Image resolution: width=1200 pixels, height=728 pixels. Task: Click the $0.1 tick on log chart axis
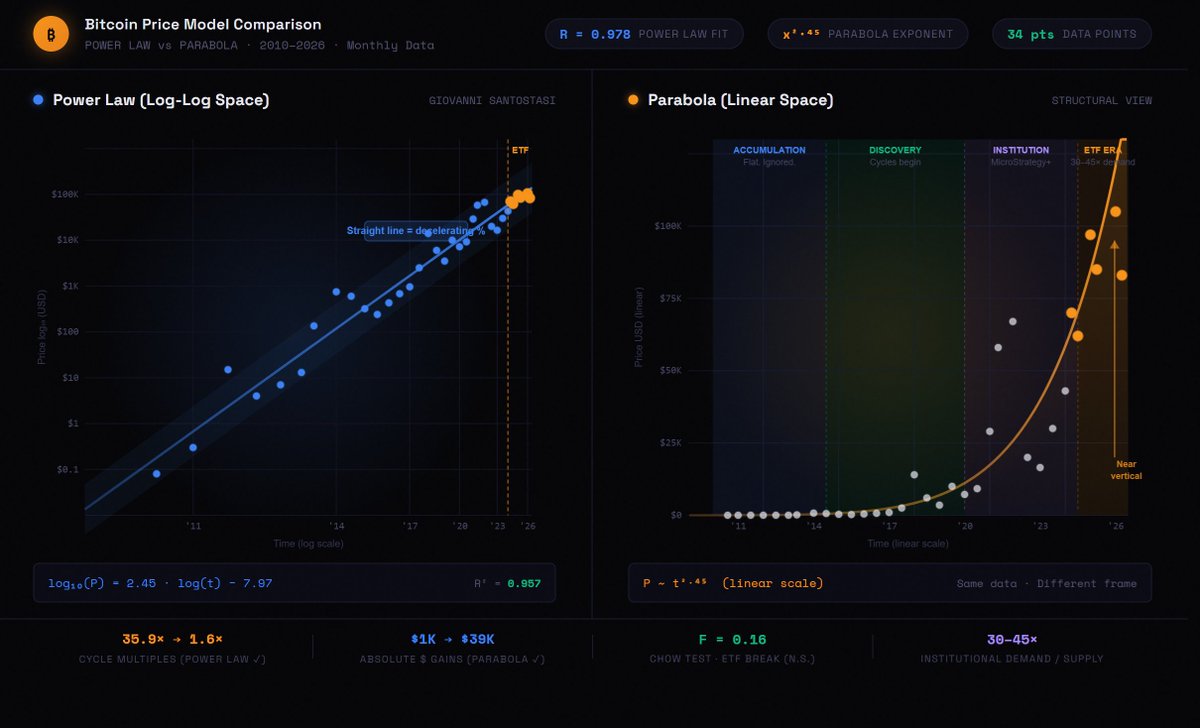point(68,469)
